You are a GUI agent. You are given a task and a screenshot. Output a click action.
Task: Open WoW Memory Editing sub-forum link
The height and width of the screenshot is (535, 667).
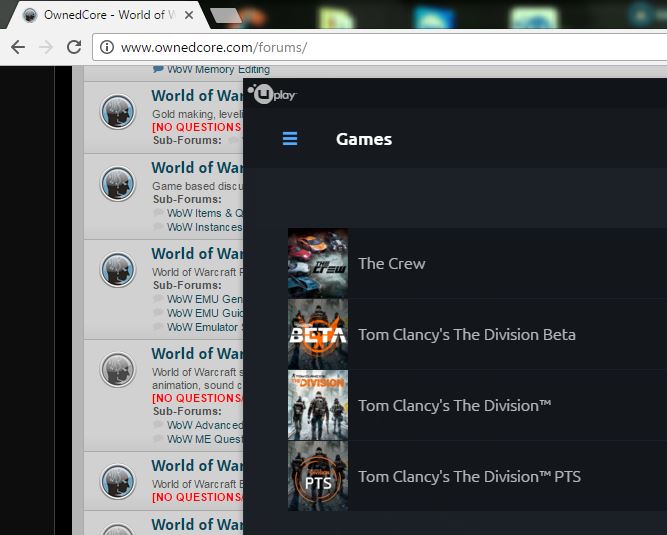(x=218, y=69)
